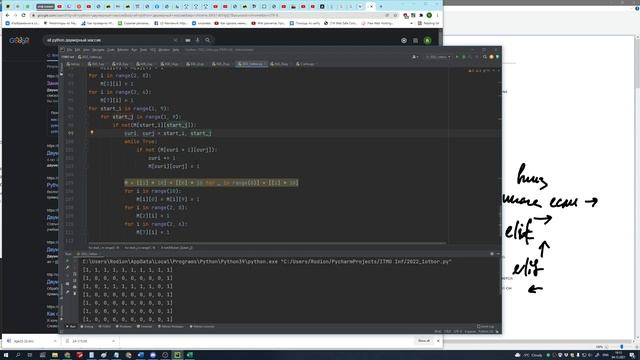Click Show all in Chrome downloads bar
The width and height of the screenshot is (640, 360).
tap(424, 340)
